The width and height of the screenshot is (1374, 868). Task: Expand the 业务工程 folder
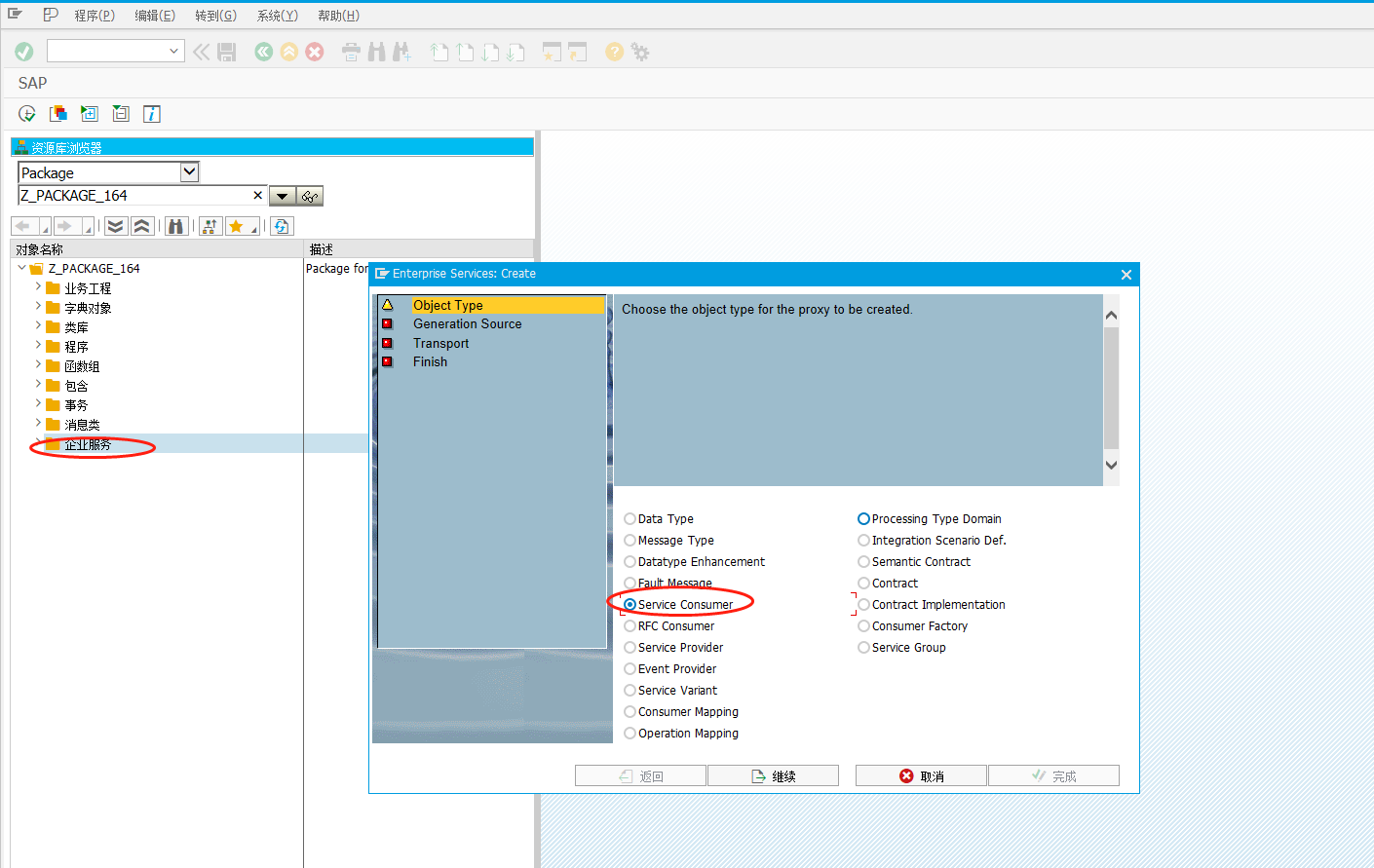(x=38, y=287)
